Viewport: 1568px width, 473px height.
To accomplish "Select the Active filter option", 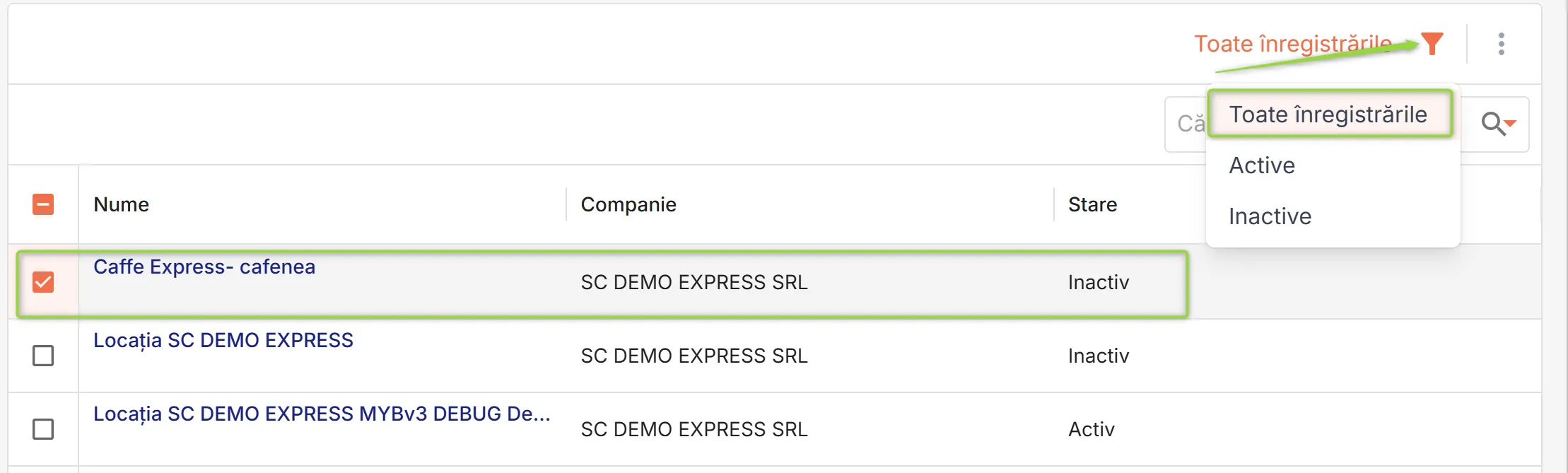I will point(1262,165).
